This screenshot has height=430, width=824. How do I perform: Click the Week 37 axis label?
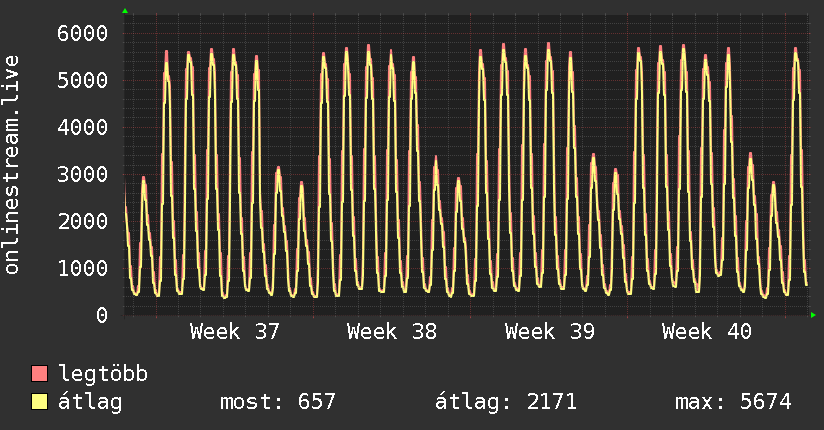click(234, 332)
